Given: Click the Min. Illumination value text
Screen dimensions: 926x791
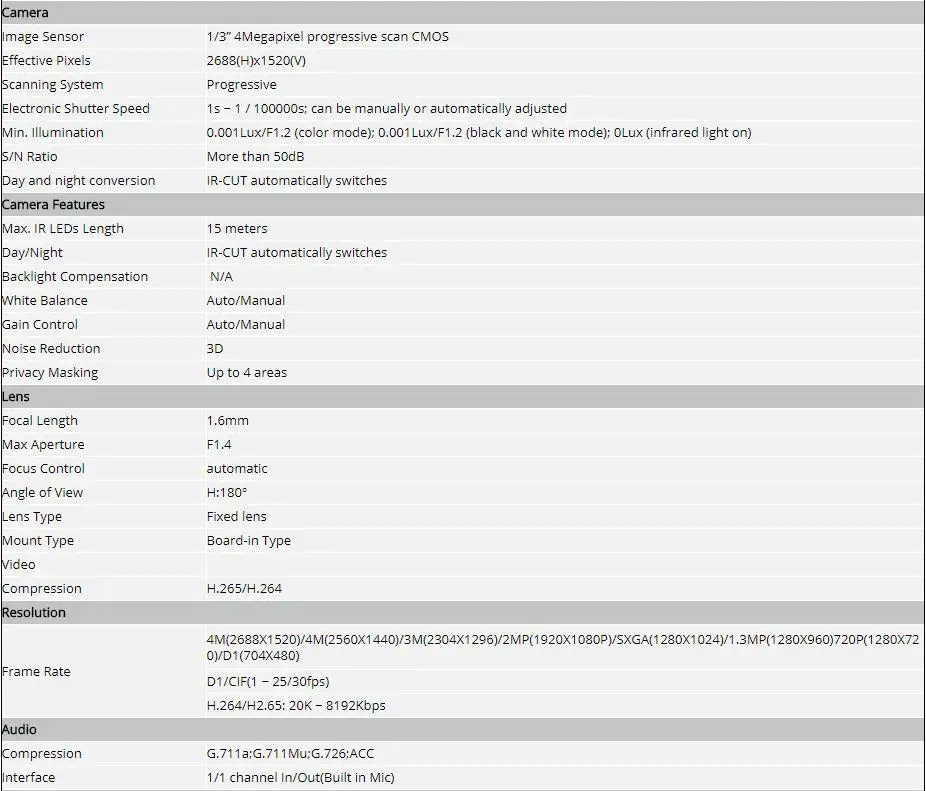Looking at the screenshot, I should click(x=479, y=133).
